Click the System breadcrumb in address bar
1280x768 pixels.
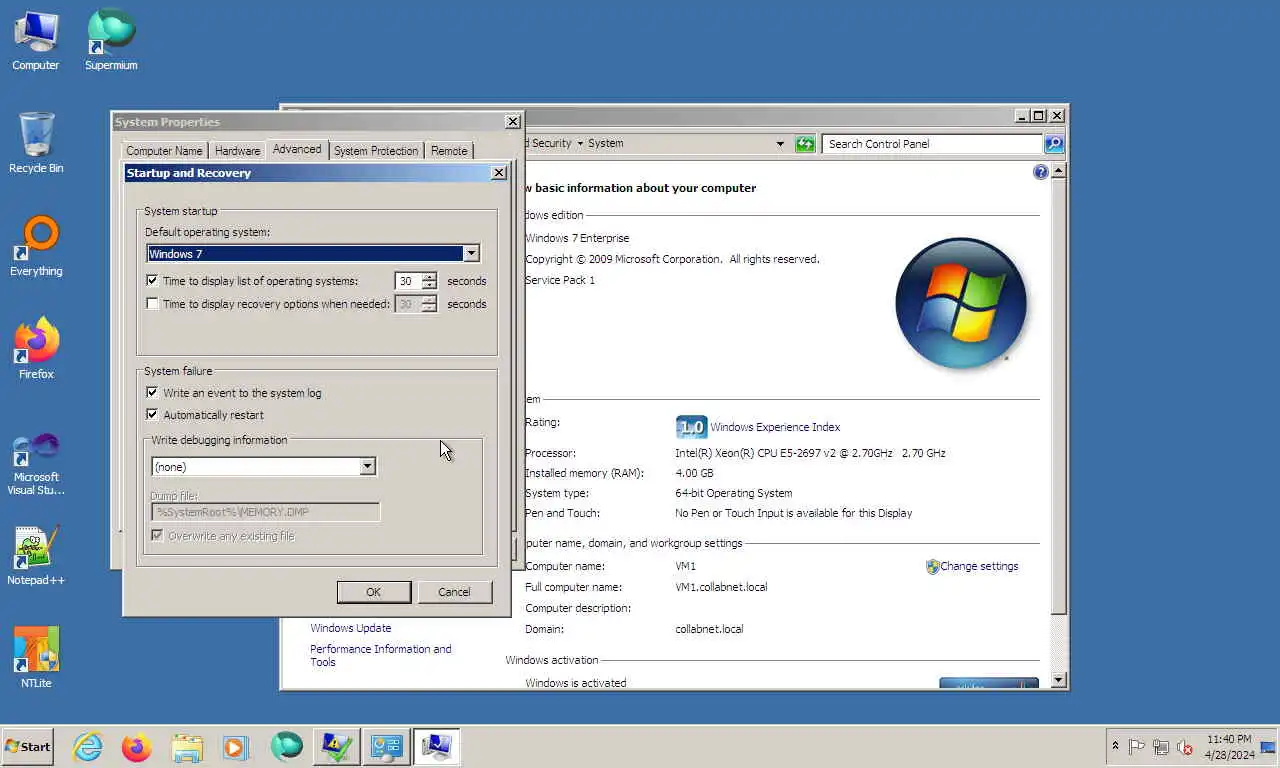pyautogui.click(x=606, y=144)
